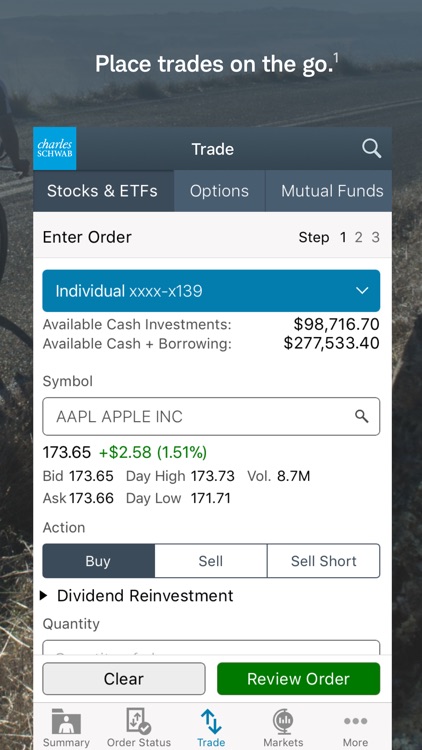
Task: Tap the Trade arrows icon
Action: coord(211,721)
